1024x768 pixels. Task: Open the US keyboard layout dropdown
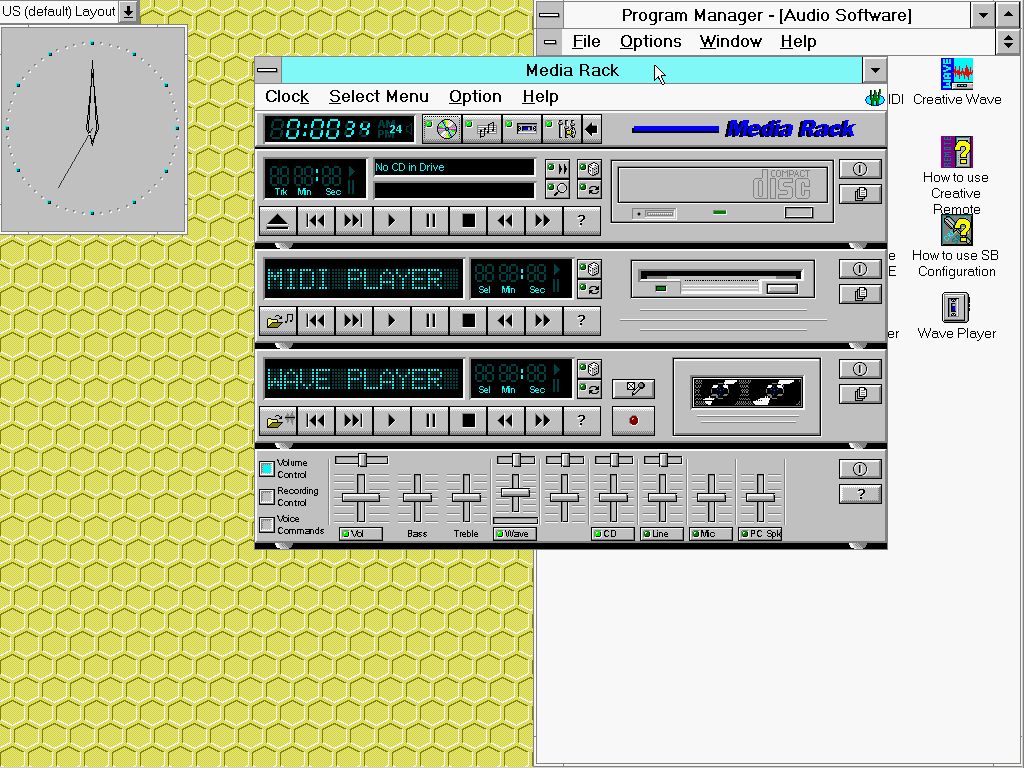(128, 12)
